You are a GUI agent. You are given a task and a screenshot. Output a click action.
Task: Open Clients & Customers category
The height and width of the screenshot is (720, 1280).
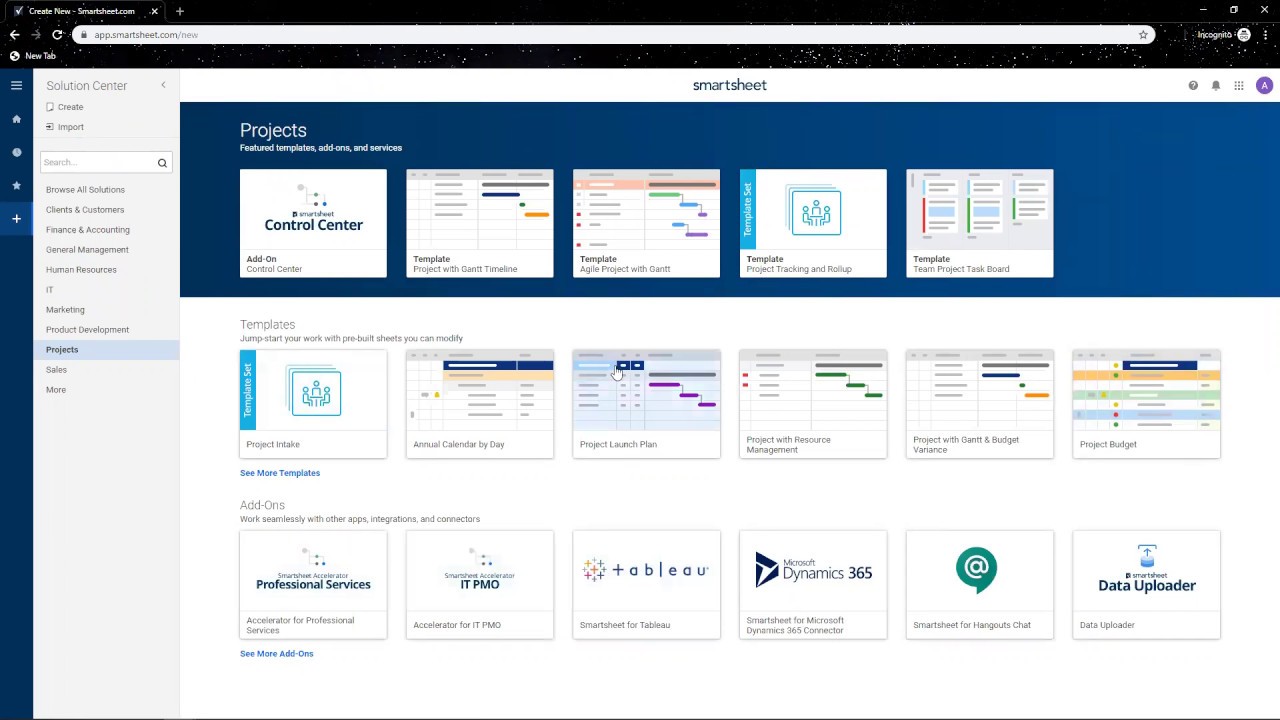pyautogui.click(x=85, y=210)
